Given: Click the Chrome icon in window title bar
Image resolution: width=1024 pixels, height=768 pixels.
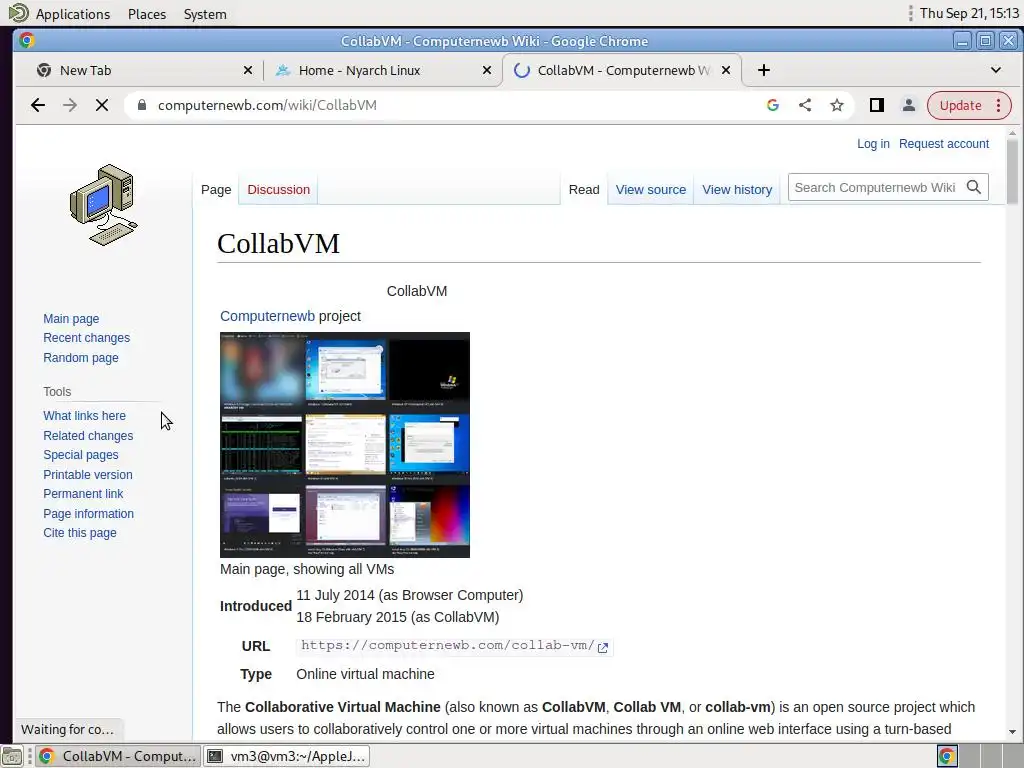Looking at the screenshot, I should tap(27, 40).
